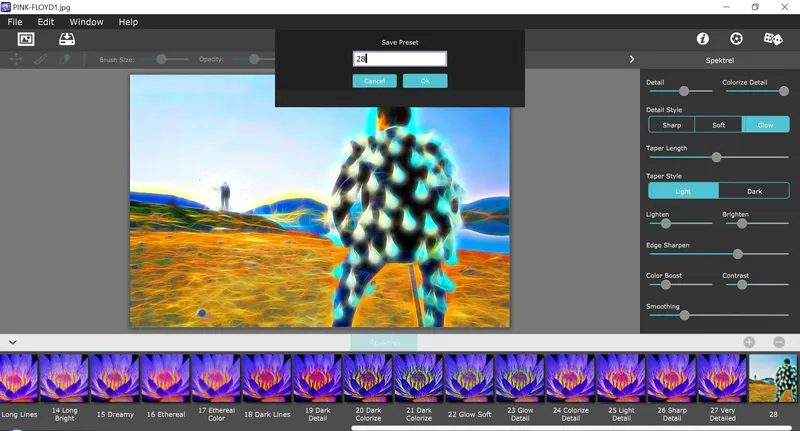800x431 pixels.
Task: Select the 14 Long Bright preset thumbnail
Action: [x=64, y=378]
